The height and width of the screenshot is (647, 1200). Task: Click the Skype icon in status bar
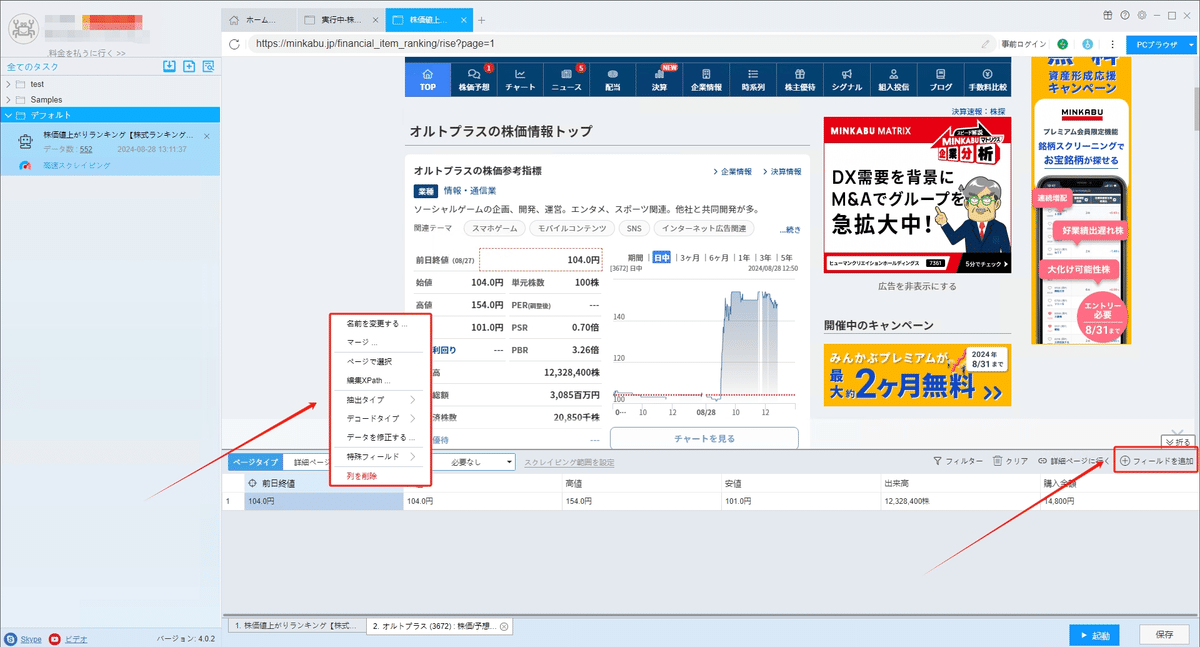click(10, 638)
